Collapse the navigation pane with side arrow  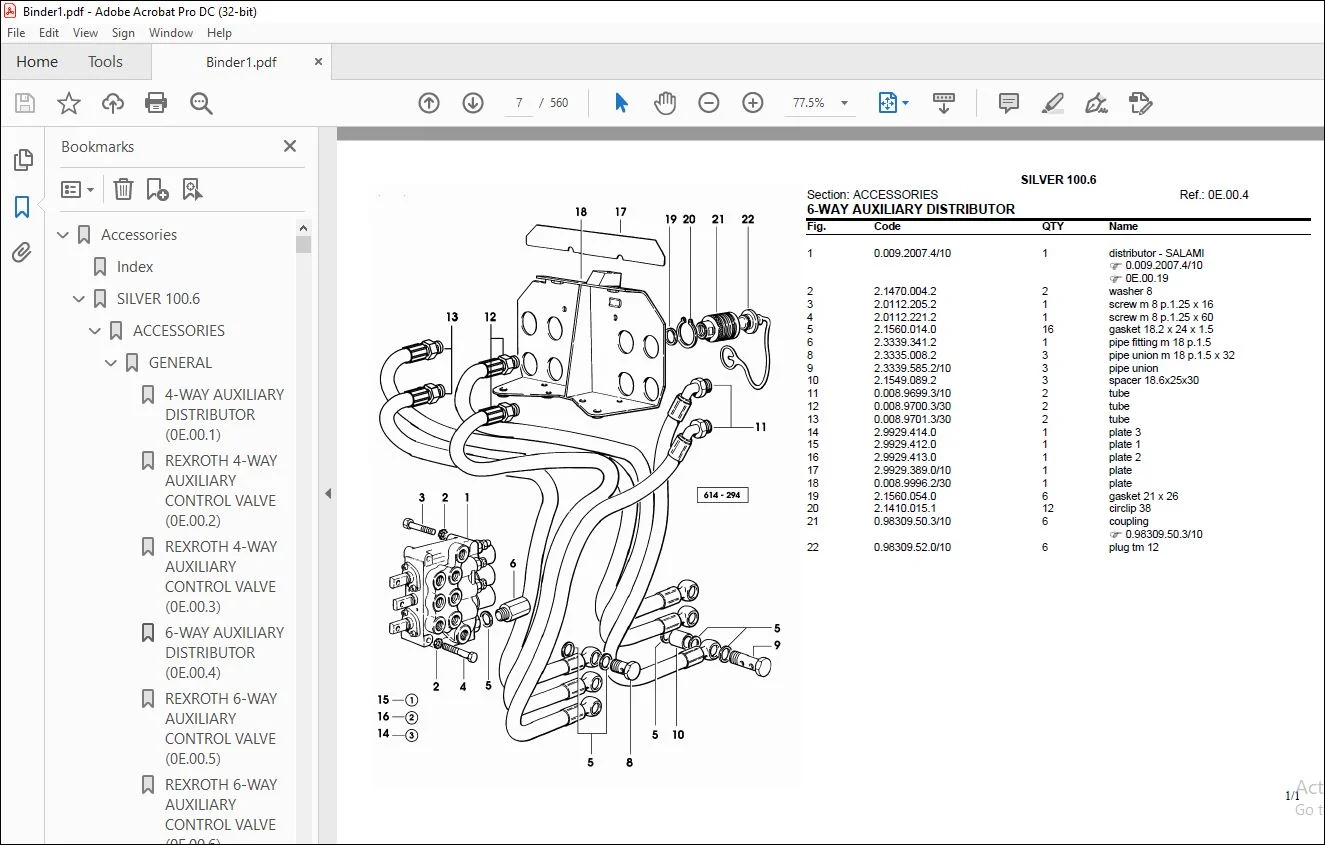(328, 493)
